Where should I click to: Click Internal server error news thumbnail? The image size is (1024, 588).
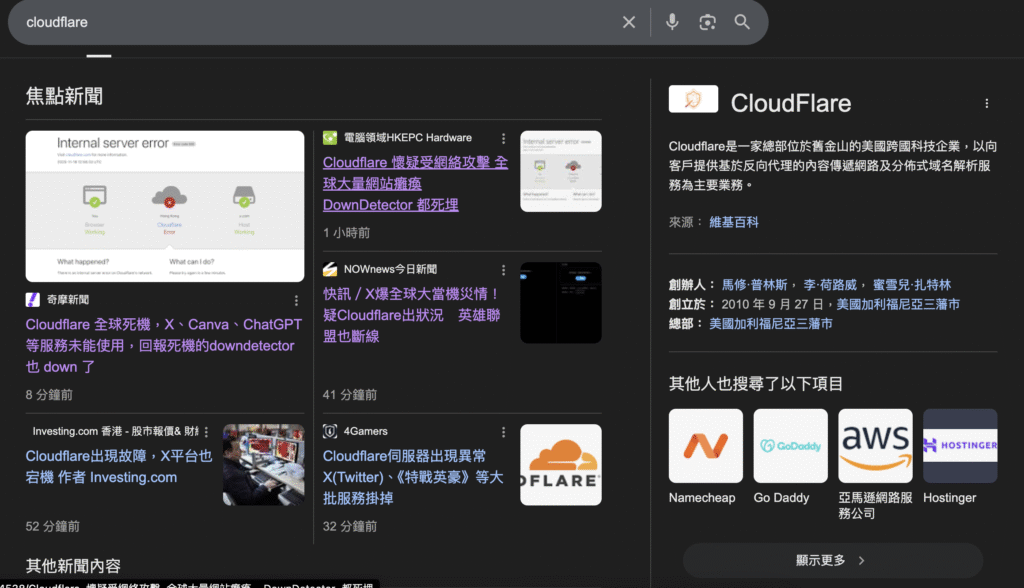tap(165, 206)
